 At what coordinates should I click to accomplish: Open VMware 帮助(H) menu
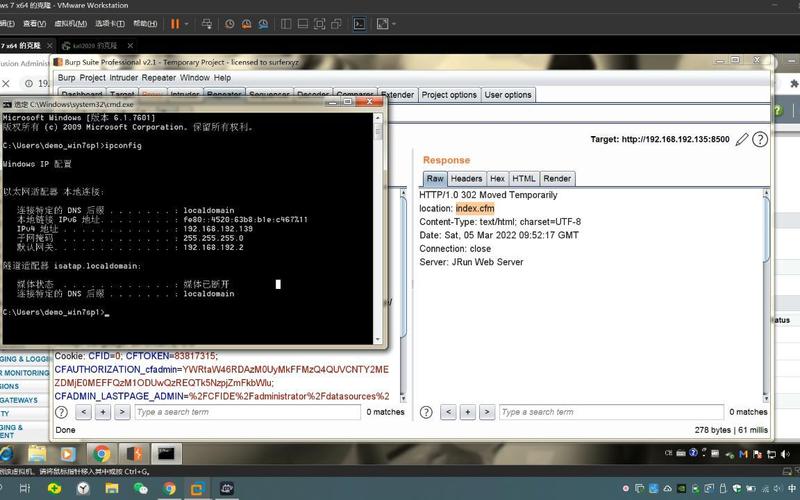coord(145,24)
